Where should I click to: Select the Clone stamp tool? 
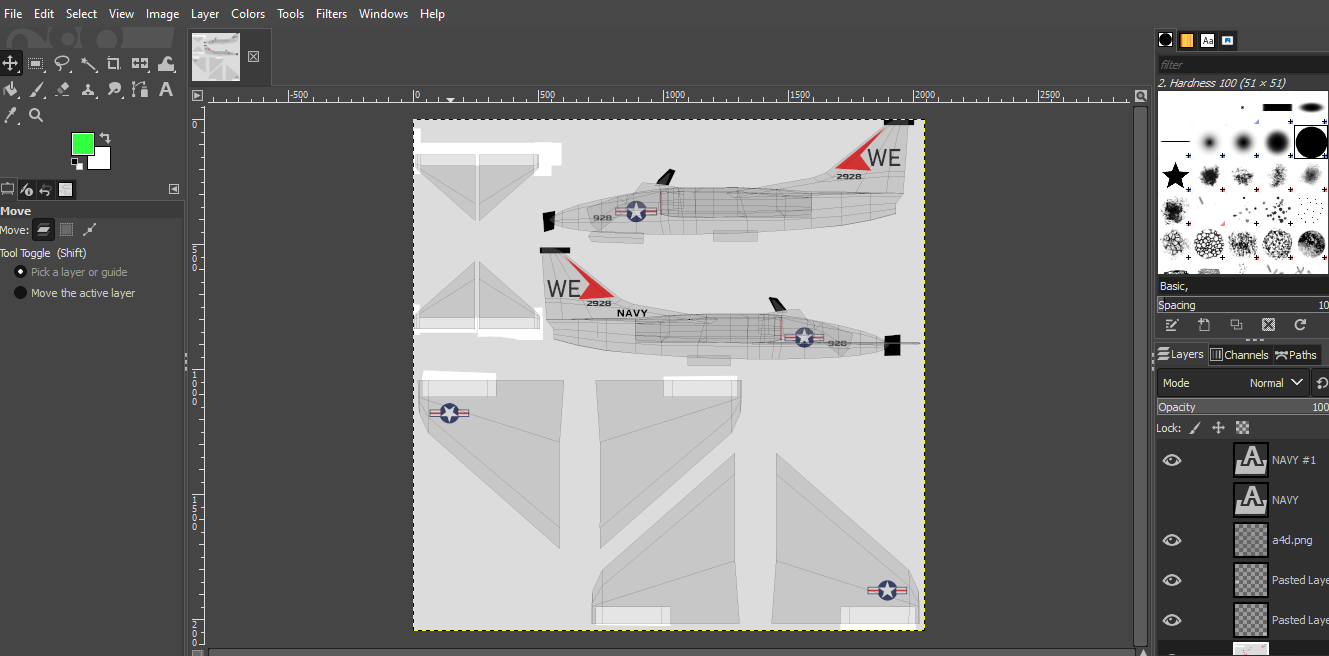(88, 89)
